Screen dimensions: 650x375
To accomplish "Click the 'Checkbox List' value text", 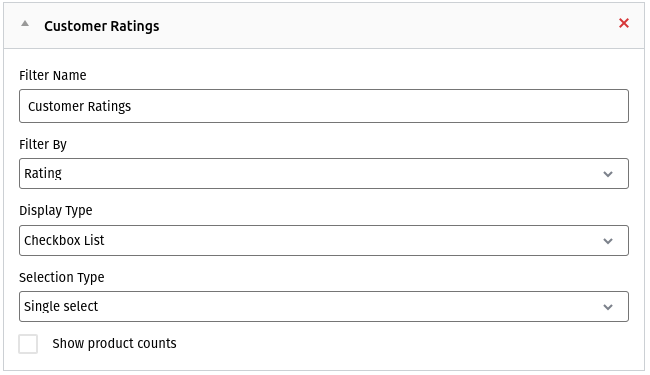I will [64, 240].
